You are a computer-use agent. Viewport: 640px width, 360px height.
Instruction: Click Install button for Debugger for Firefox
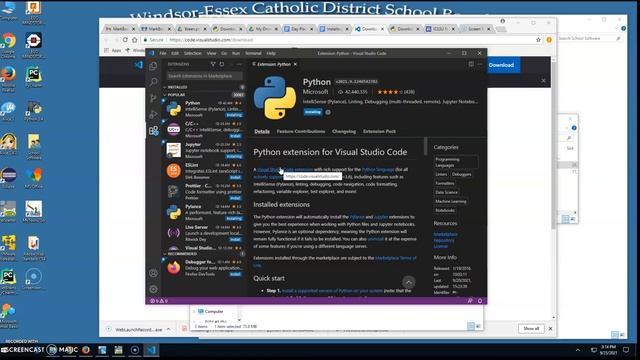point(236,274)
